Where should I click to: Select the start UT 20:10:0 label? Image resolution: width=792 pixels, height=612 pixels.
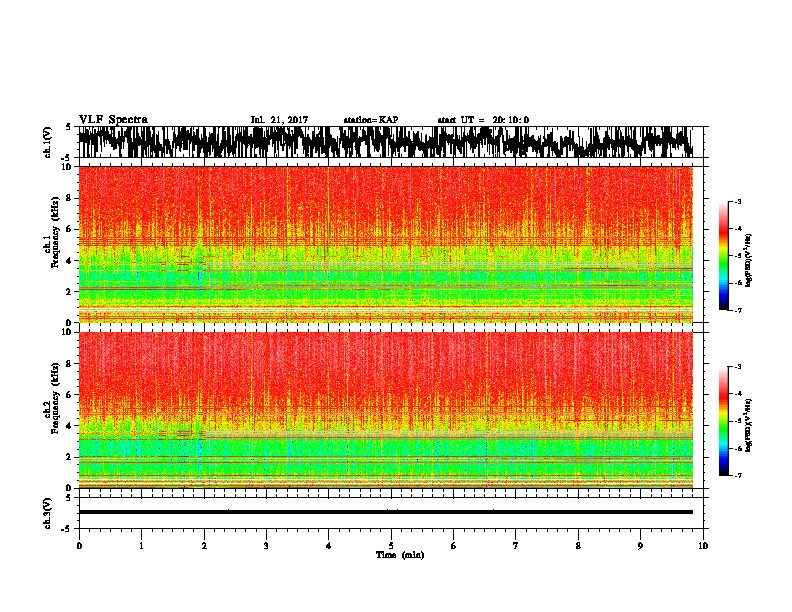tap(483, 120)
